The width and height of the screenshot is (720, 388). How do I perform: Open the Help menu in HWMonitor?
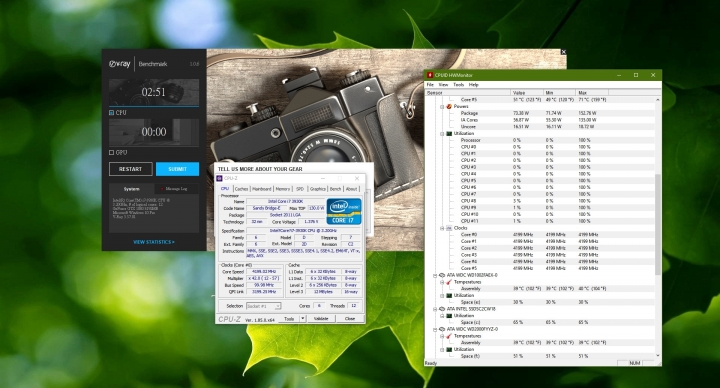pos(473,84)
